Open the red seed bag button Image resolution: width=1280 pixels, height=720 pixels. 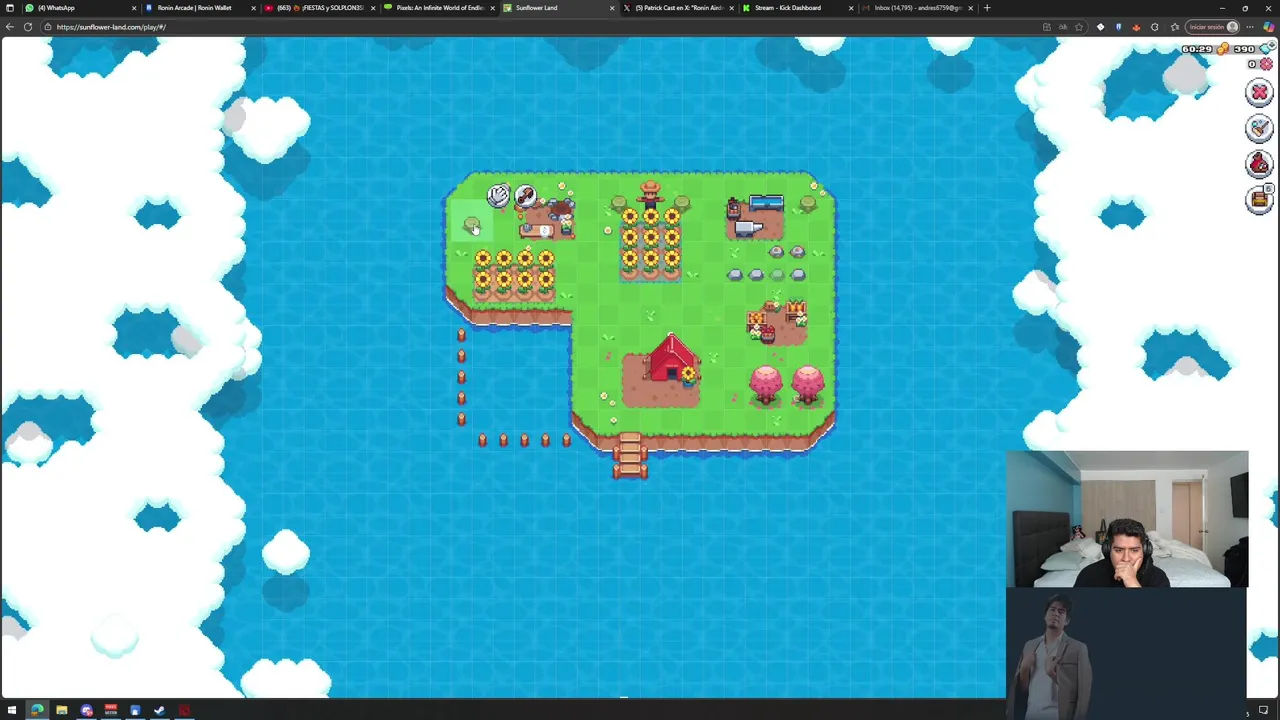point(1259,164)
